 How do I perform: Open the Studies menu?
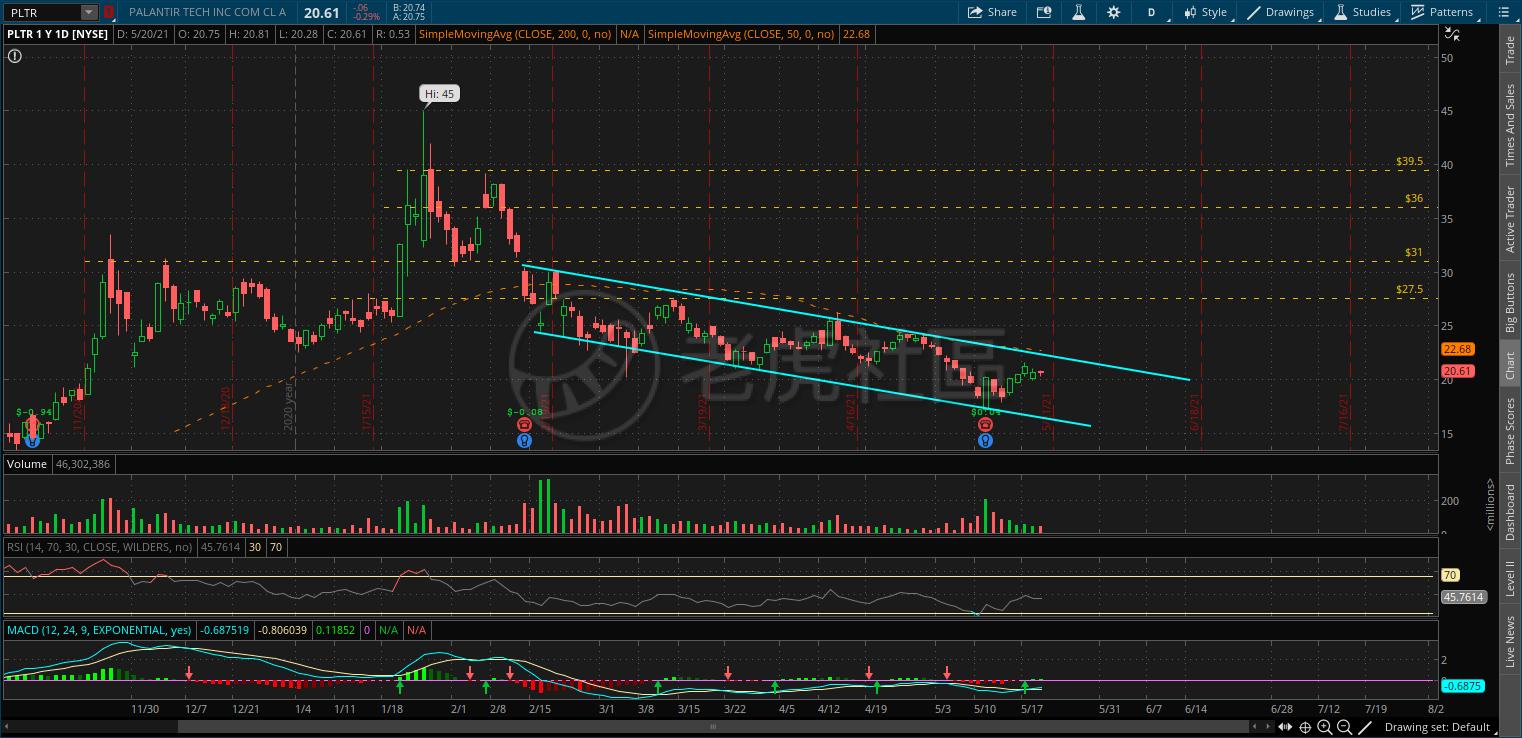pyautogui.click(x=1361, y=12)
